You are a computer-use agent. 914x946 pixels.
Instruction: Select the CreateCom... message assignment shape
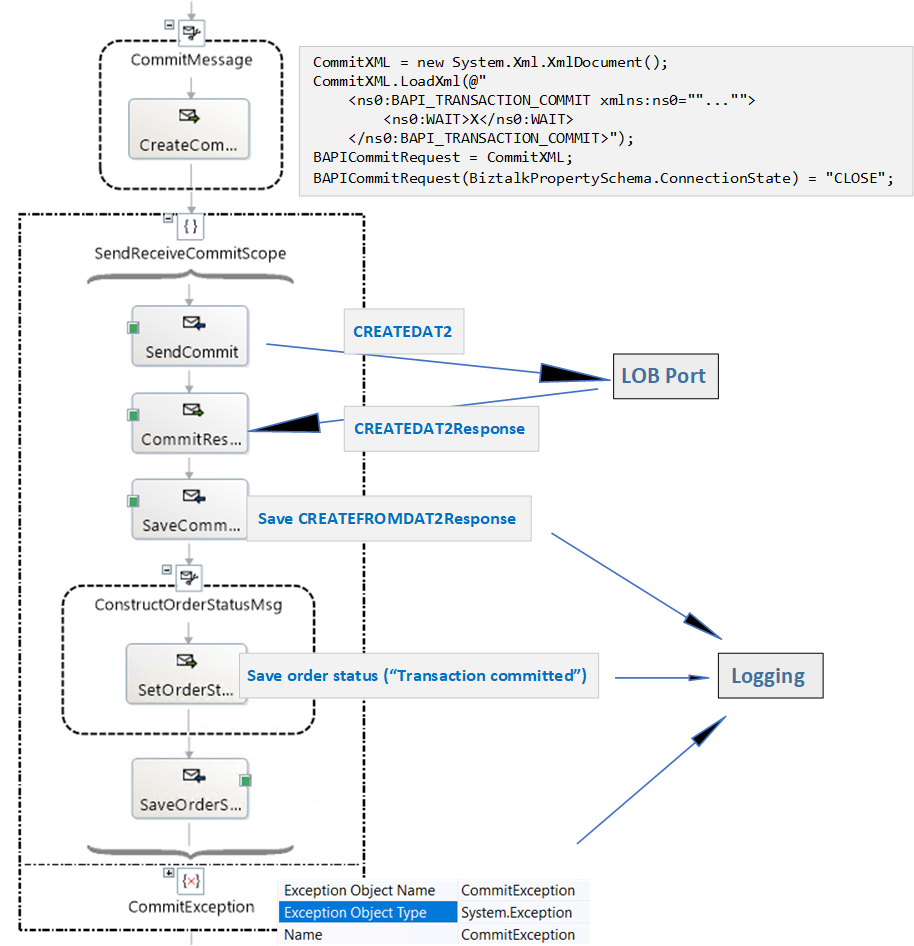click(189, 129)
